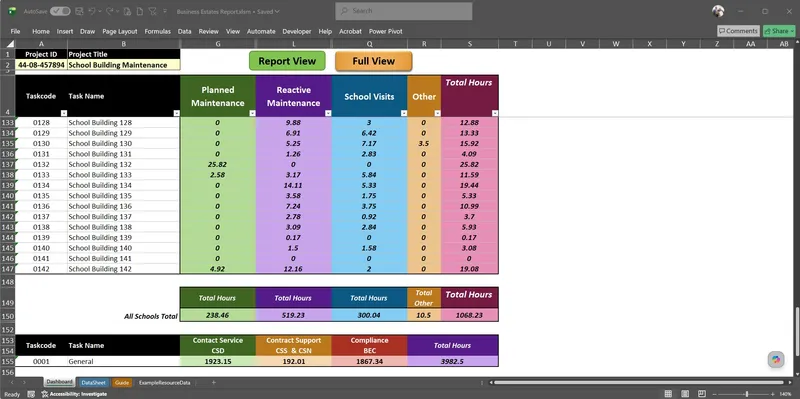
Task: Click Accessibility: Investigate in status bar
Action: (74, 394)
